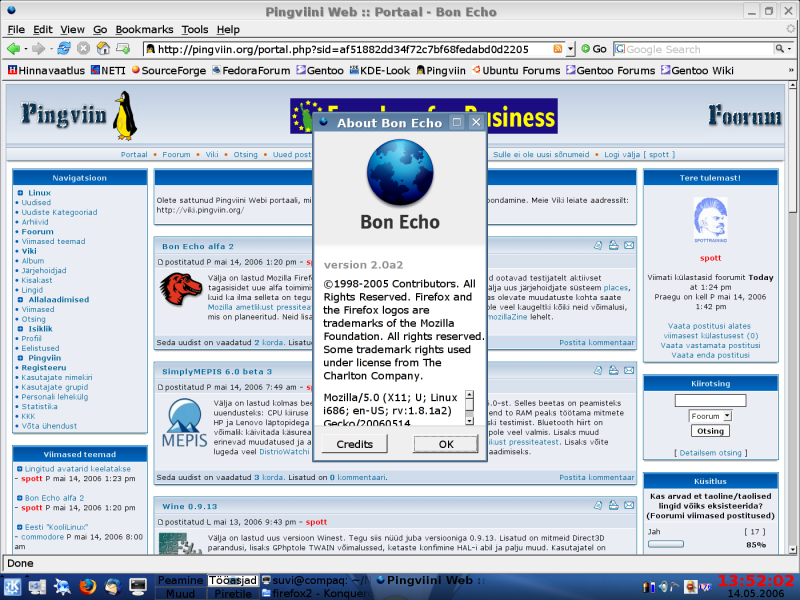Open the Tools menu
Screen dimensions: 800x600
[195, 30]
